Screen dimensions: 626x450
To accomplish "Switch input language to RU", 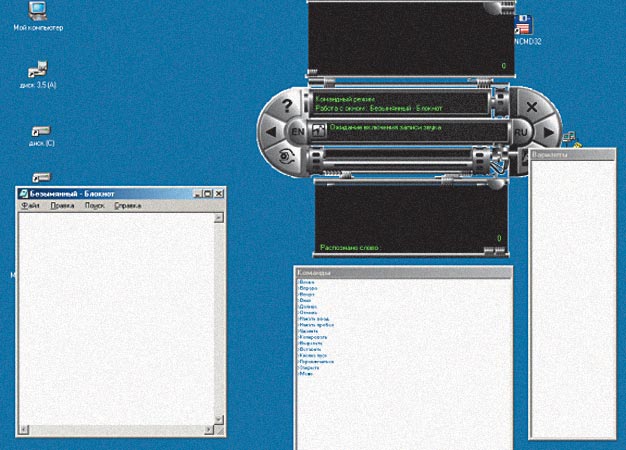I will point(522,131).
